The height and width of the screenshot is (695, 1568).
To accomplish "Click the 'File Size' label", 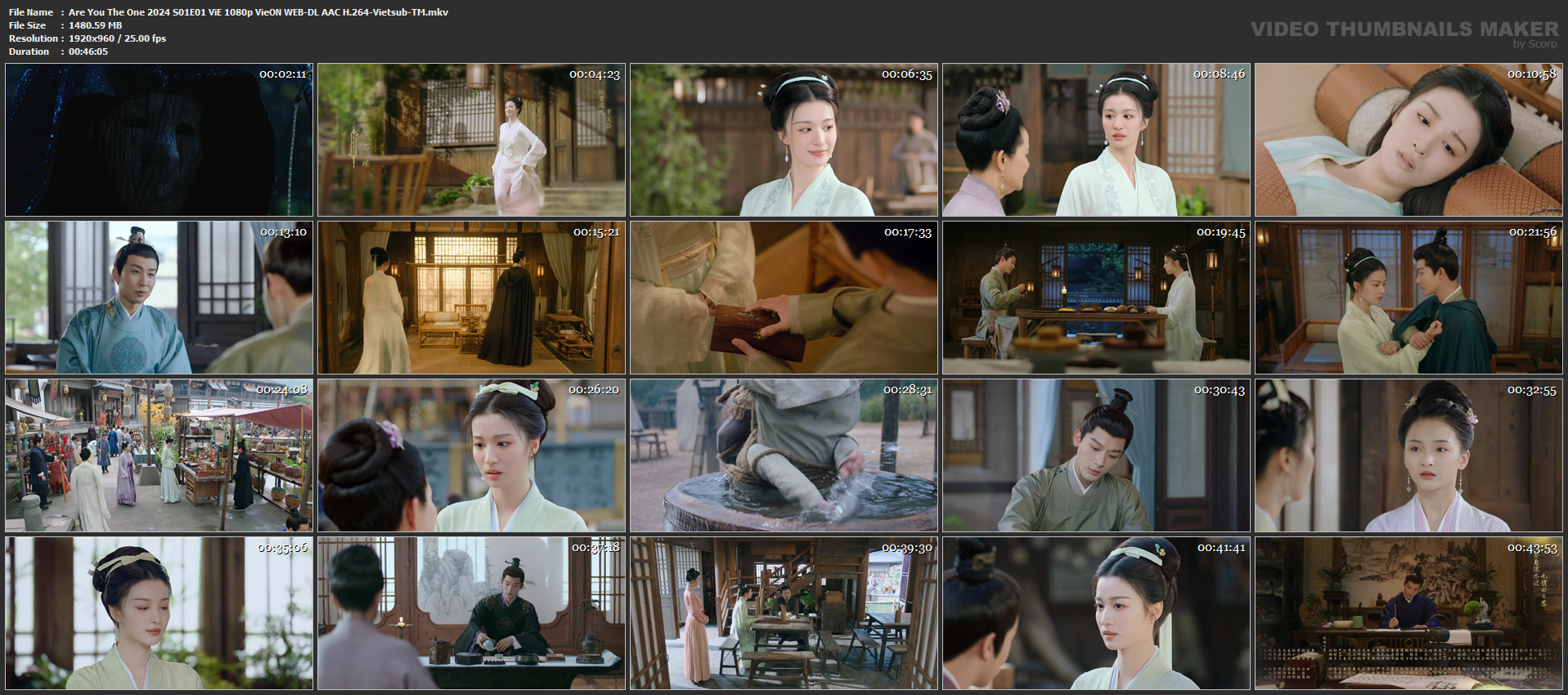I will tap(28, 25).
